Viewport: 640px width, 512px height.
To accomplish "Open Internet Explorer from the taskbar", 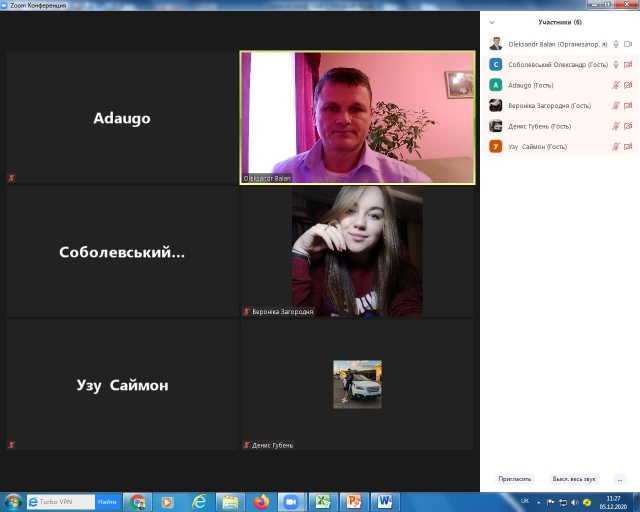I will pyautogui.click(x=199, y=502).
